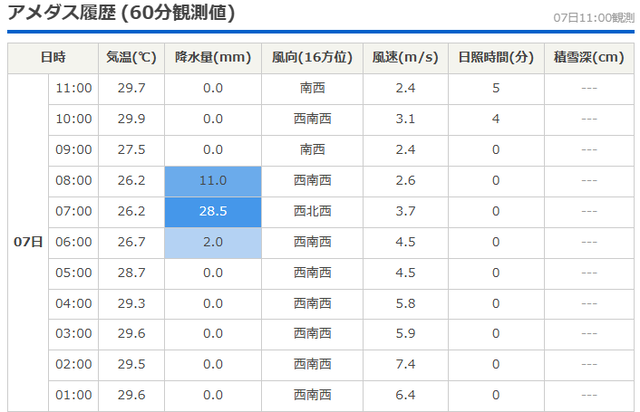Click wind direction 西南西 in the 01:00 row
Viewport: 640px width, 412px height.
pyautogui.click(x=312, y=395)
